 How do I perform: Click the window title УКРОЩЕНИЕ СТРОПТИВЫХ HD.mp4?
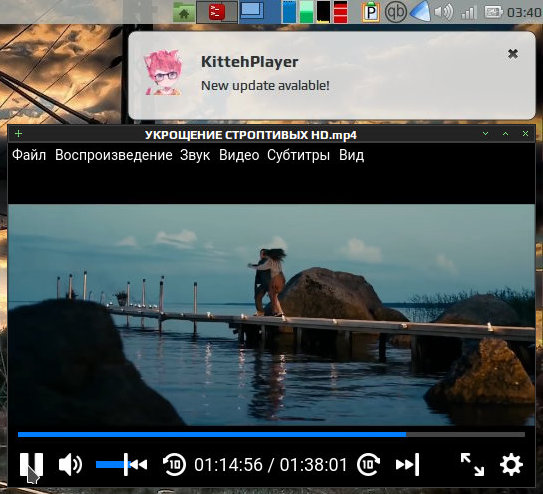tap(251, 135)
